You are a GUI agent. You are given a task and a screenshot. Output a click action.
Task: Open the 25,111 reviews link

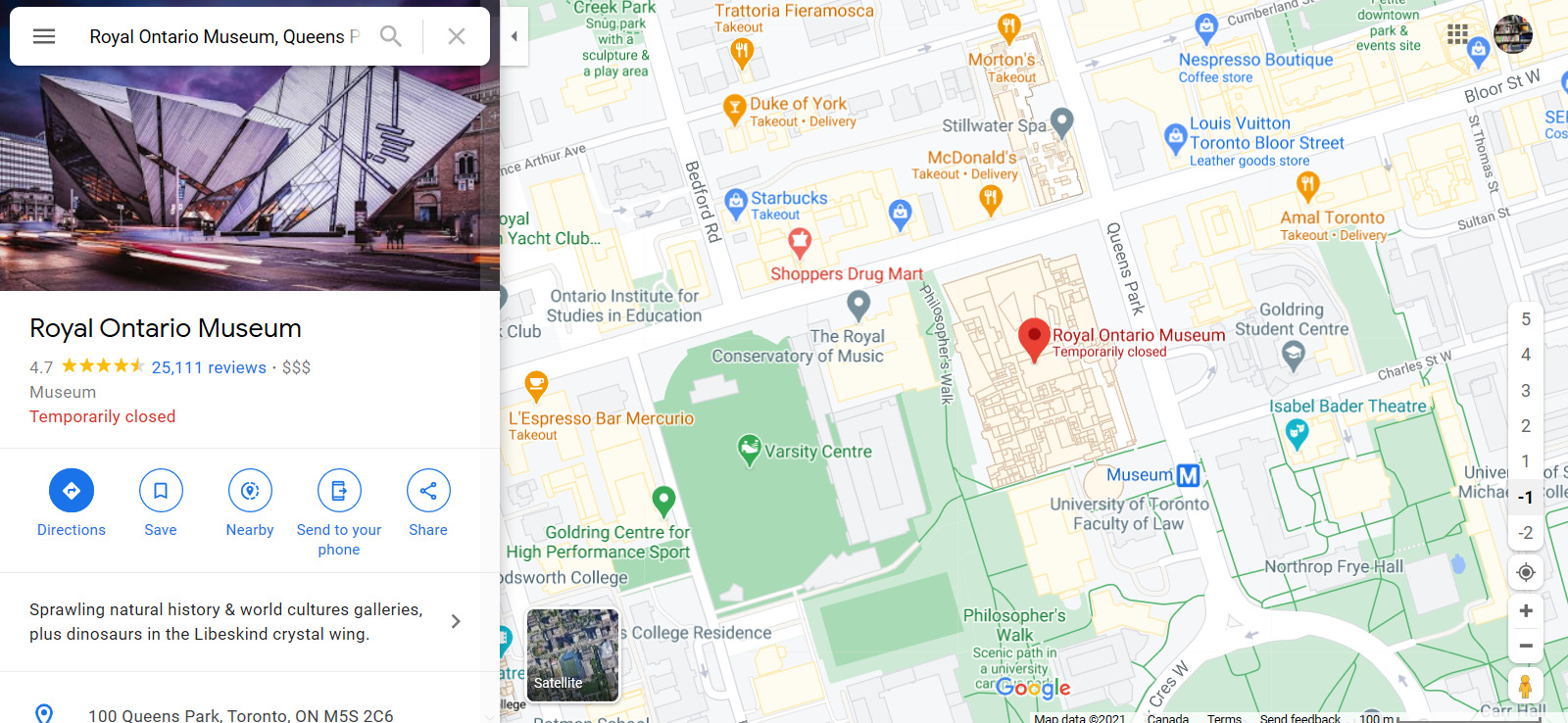pos(209,367)
